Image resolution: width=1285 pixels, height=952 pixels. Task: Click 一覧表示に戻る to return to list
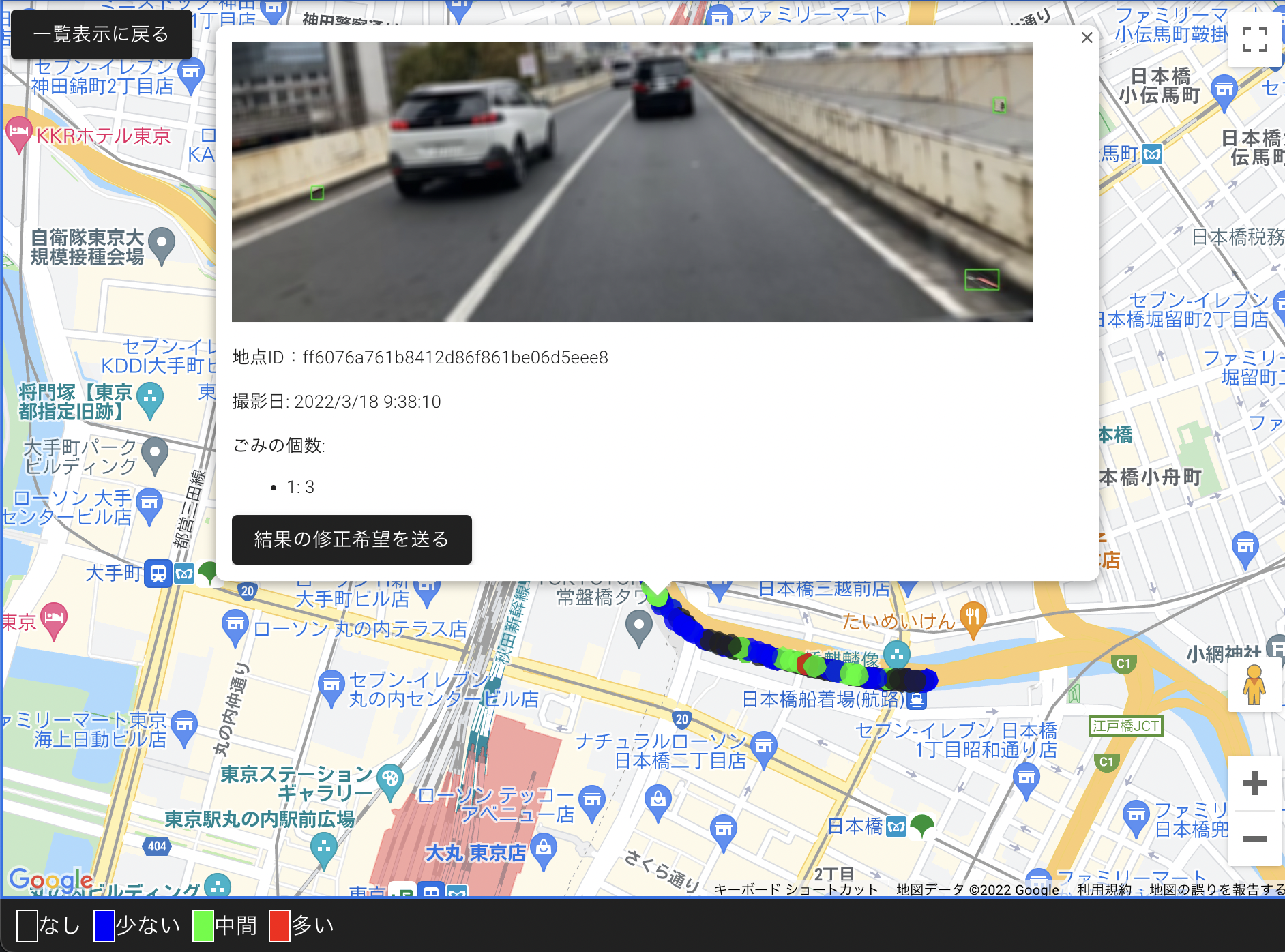(102, 33)
